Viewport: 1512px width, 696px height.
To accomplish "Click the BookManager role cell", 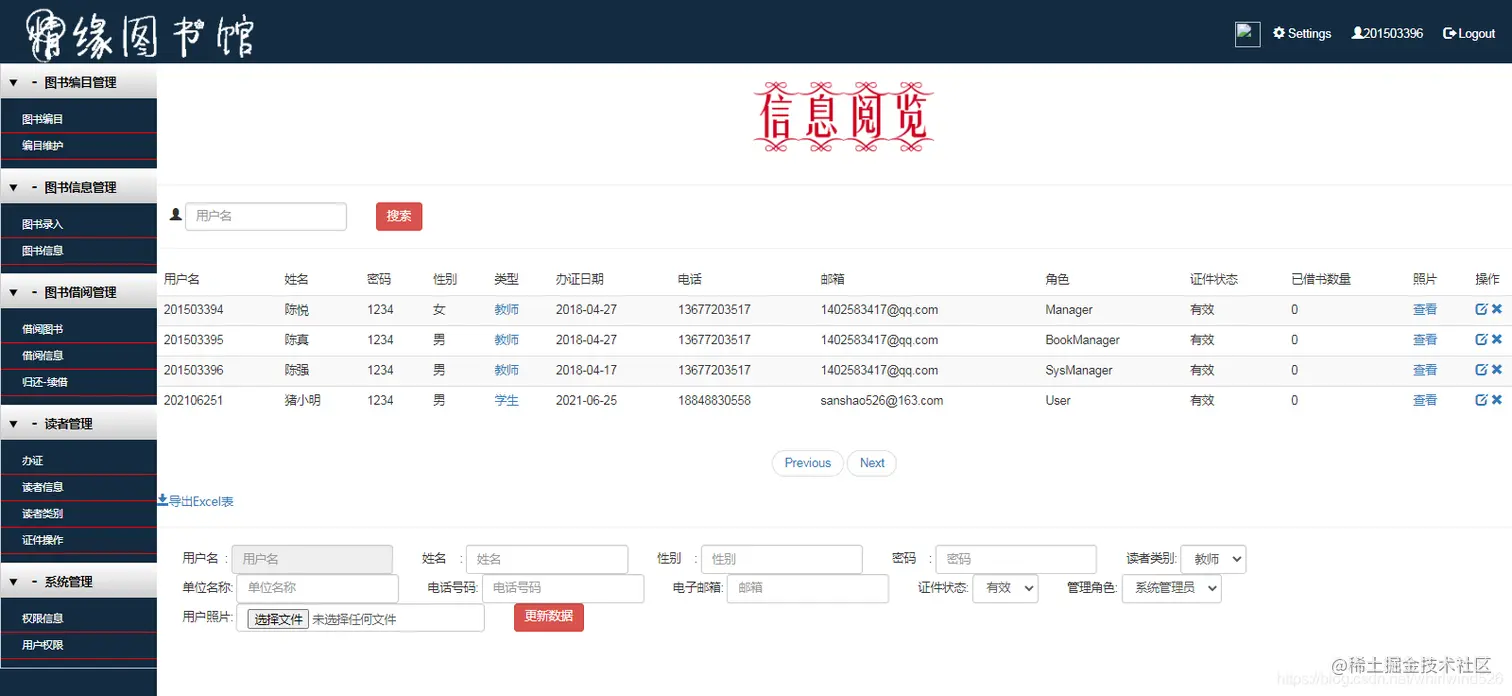I will pos(1083,340).
